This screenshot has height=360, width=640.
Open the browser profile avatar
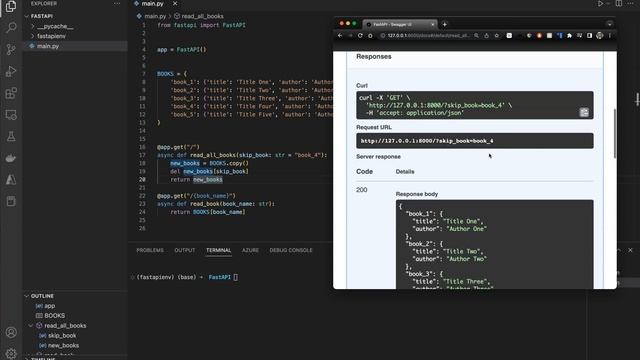[600, 36]
